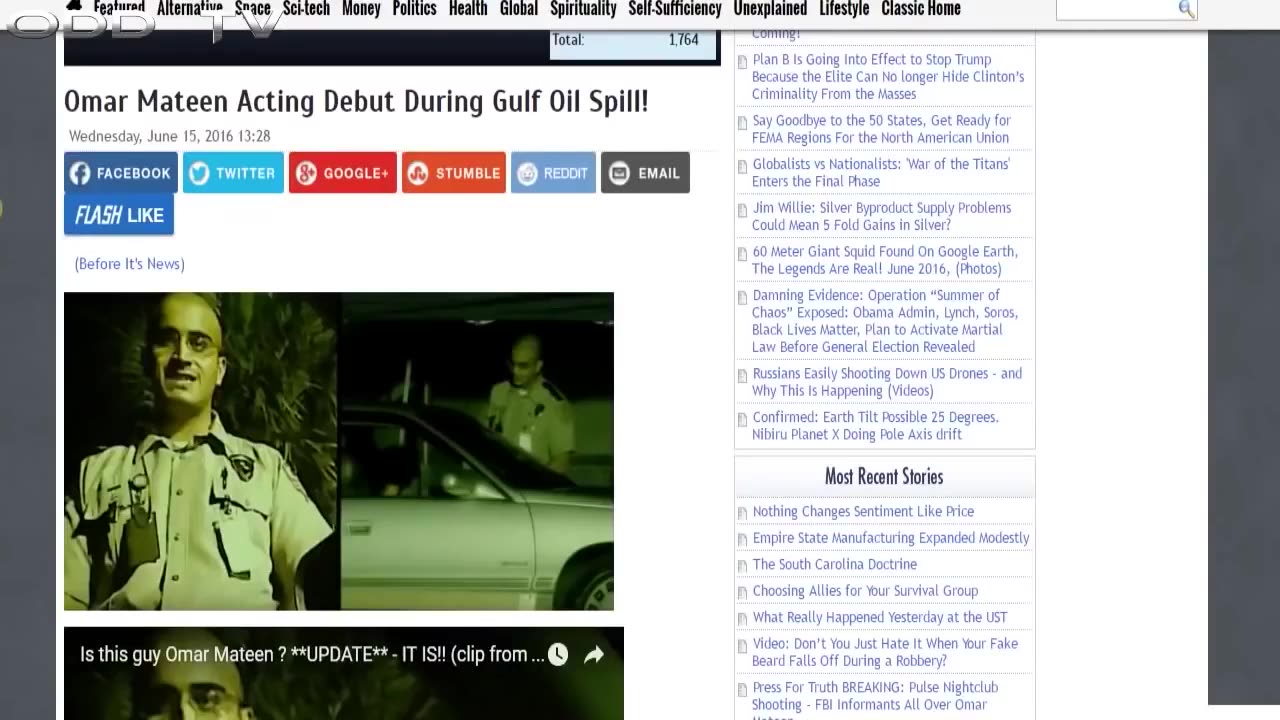Open the Self-Sufficiency menu category
The image size is (1280, 720).
(x=675, y=9)
